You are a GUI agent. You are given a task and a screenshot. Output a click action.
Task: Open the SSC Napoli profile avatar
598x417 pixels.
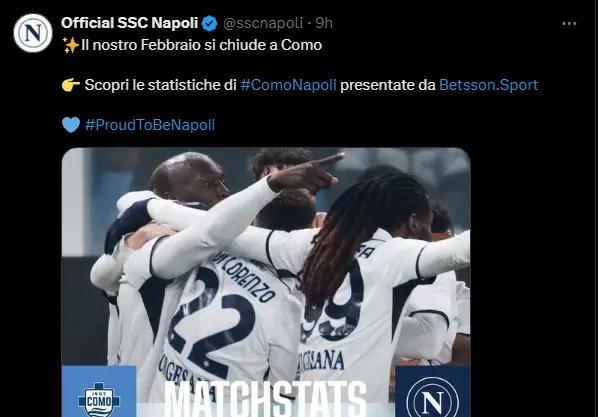33,33
